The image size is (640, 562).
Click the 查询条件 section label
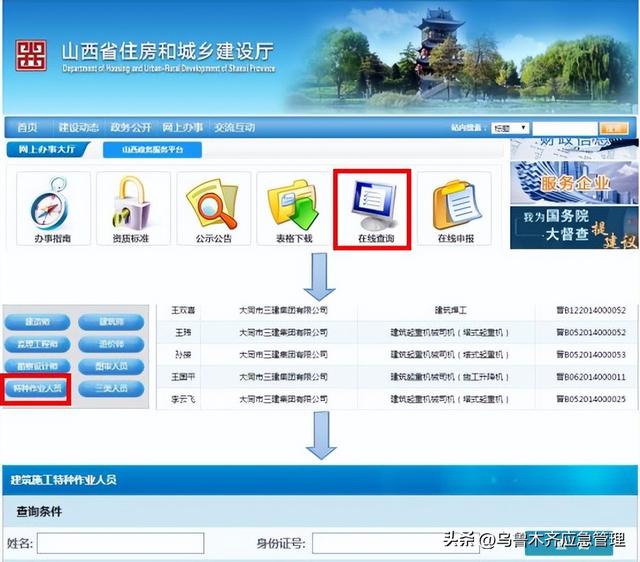[39, 512]
